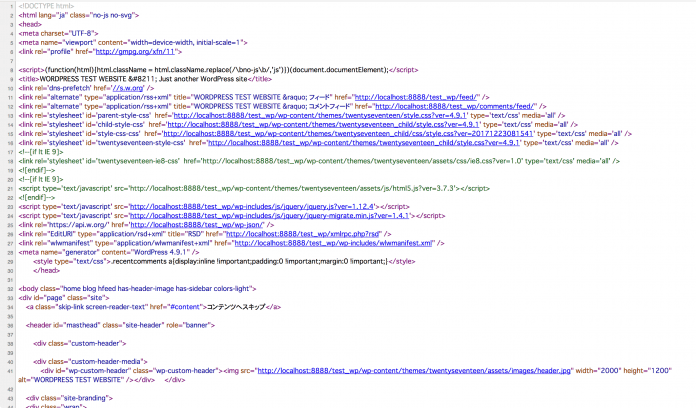Click the skip-link コンテンツへスキップ line
This screenshot has width=696, height=408.
pyautogui.click(x=153, y=307)
